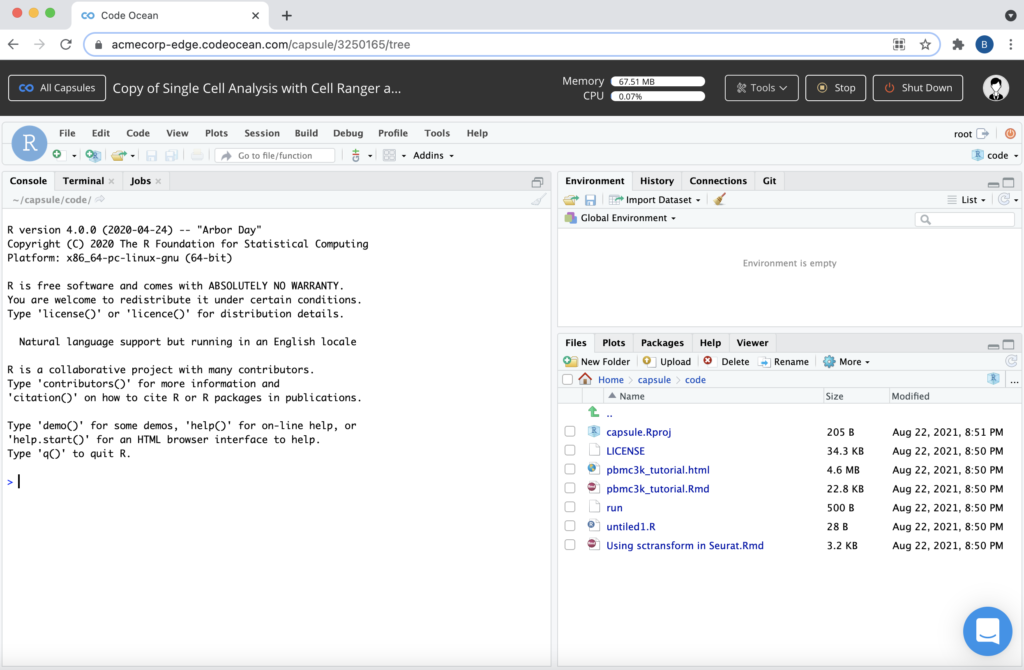Open the Git tab
Screen dimensions: 1024x670
(x=769, y=180)
